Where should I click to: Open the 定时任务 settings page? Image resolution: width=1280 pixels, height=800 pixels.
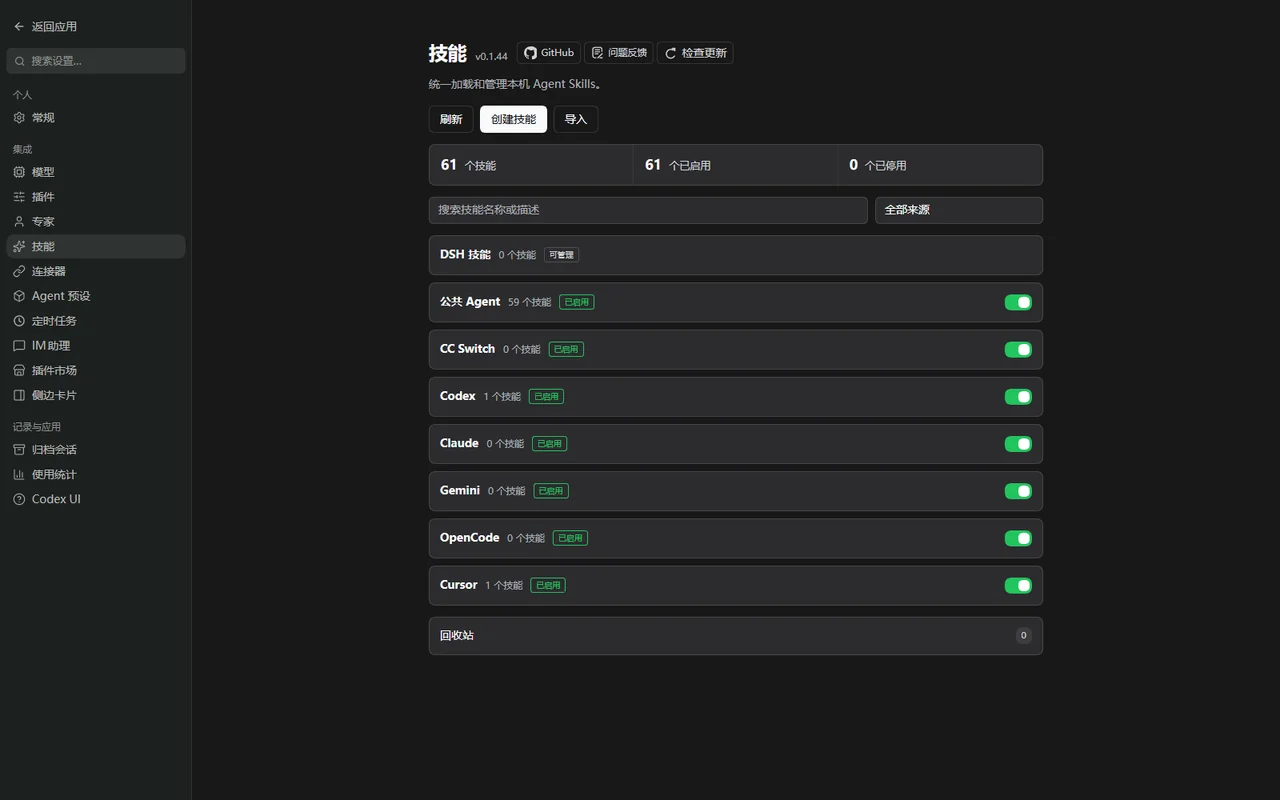pyautogui.click(x=96, y=321)
